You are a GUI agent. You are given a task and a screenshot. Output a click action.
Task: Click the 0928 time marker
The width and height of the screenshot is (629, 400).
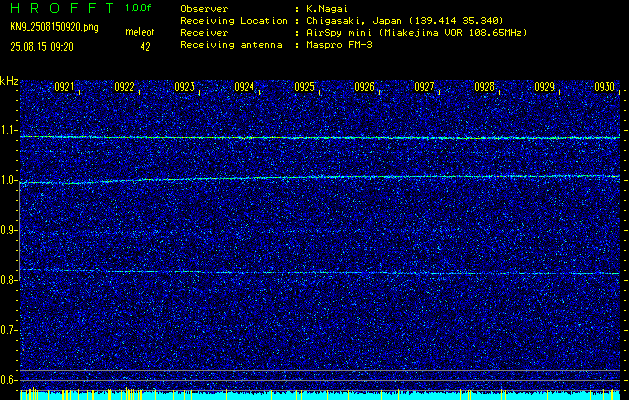[485, 87]
